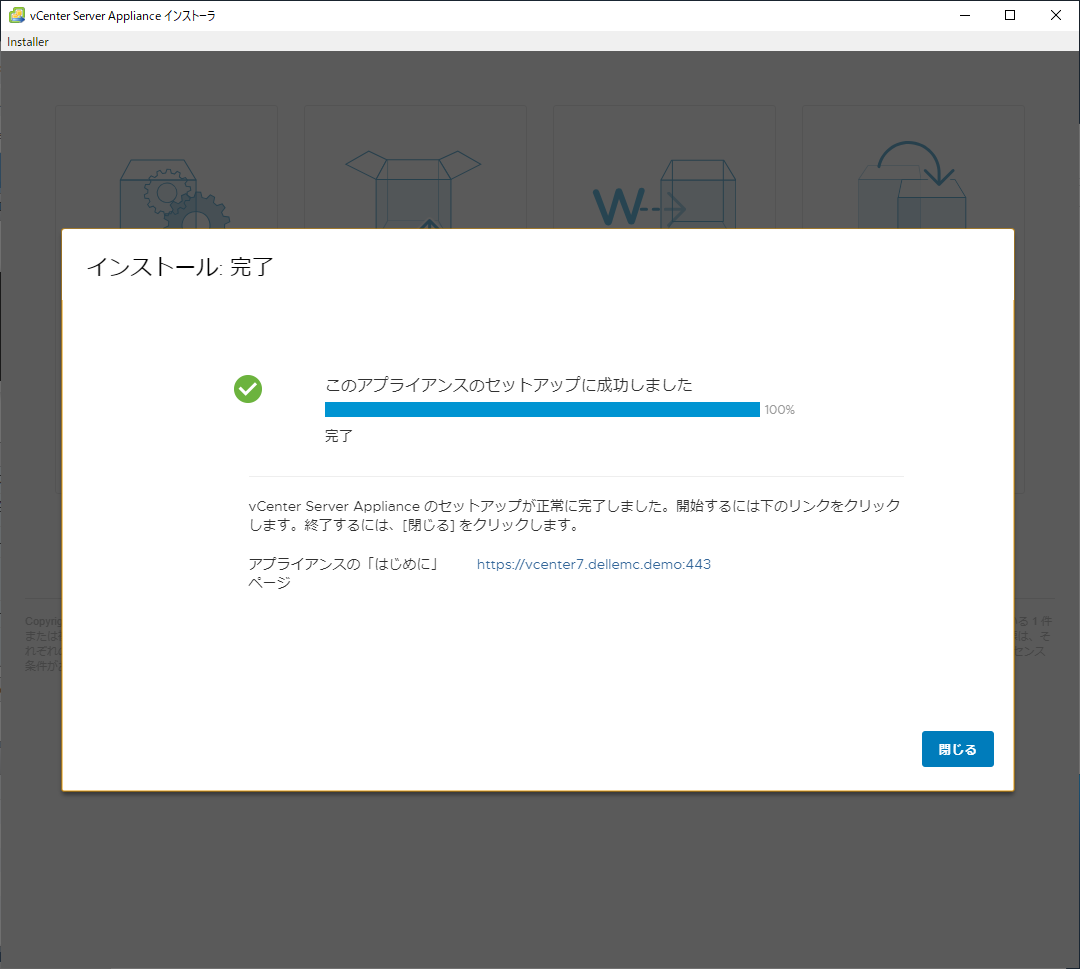This screenshot has height=969, width=1080.
Task: Maximize the installer window
Action: click(x=1010, y=15)
